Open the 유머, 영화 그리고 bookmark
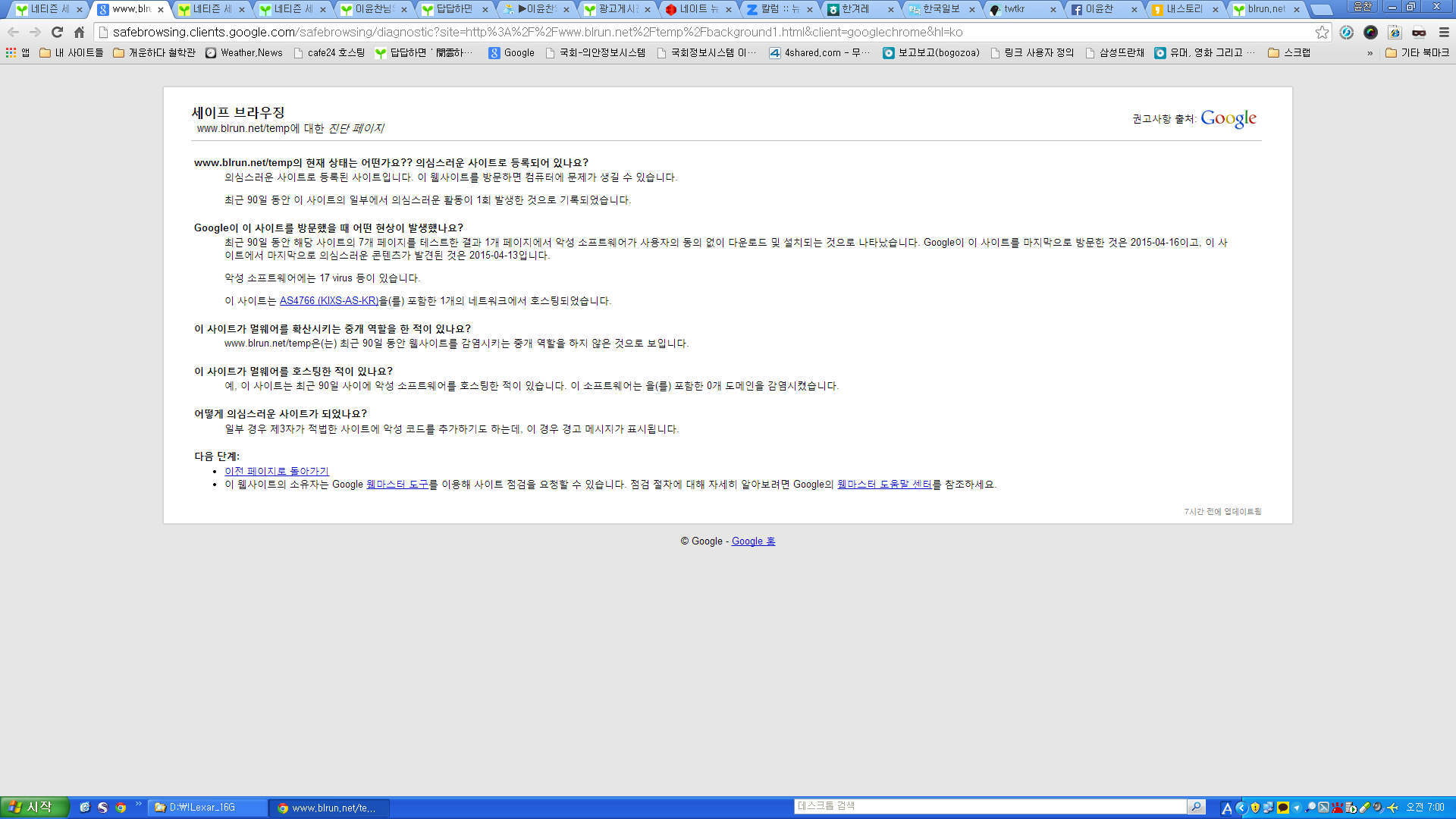The height and width of the screenshot is (819, 1456). pyautogui.click(x=1205, y=53)
